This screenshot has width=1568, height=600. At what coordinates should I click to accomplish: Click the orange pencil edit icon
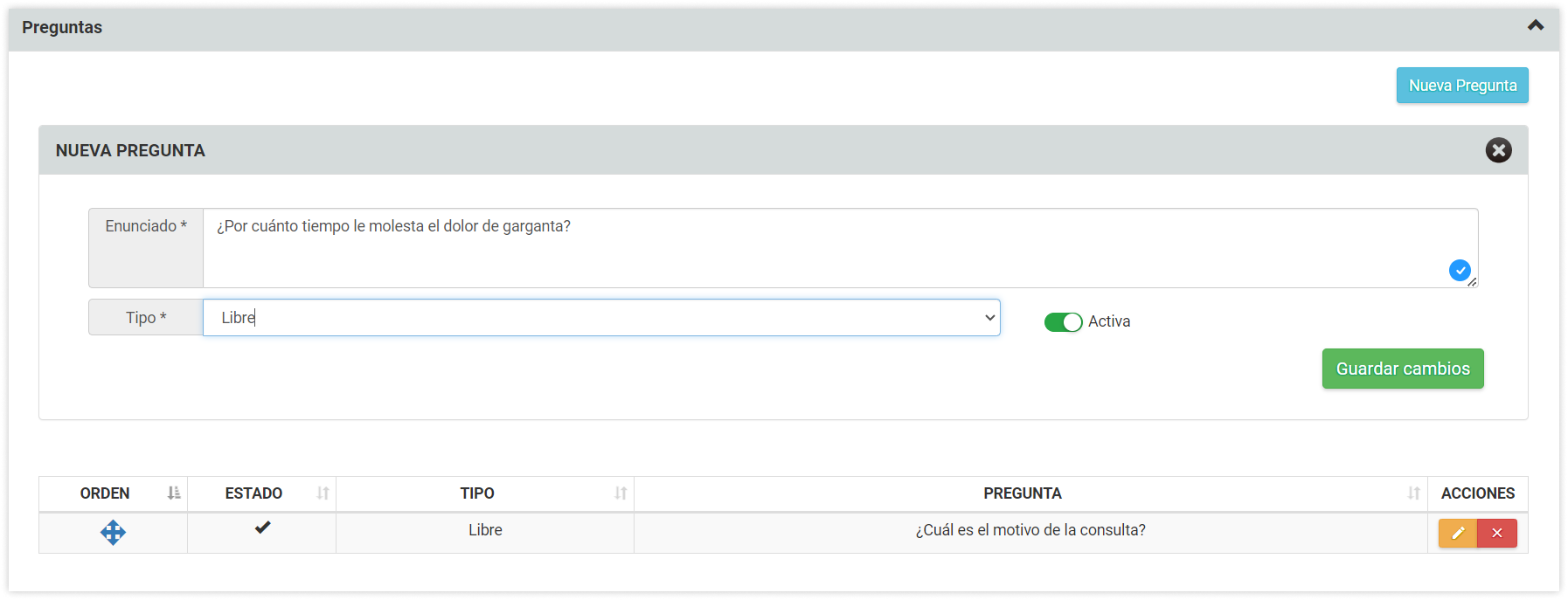1458,533
